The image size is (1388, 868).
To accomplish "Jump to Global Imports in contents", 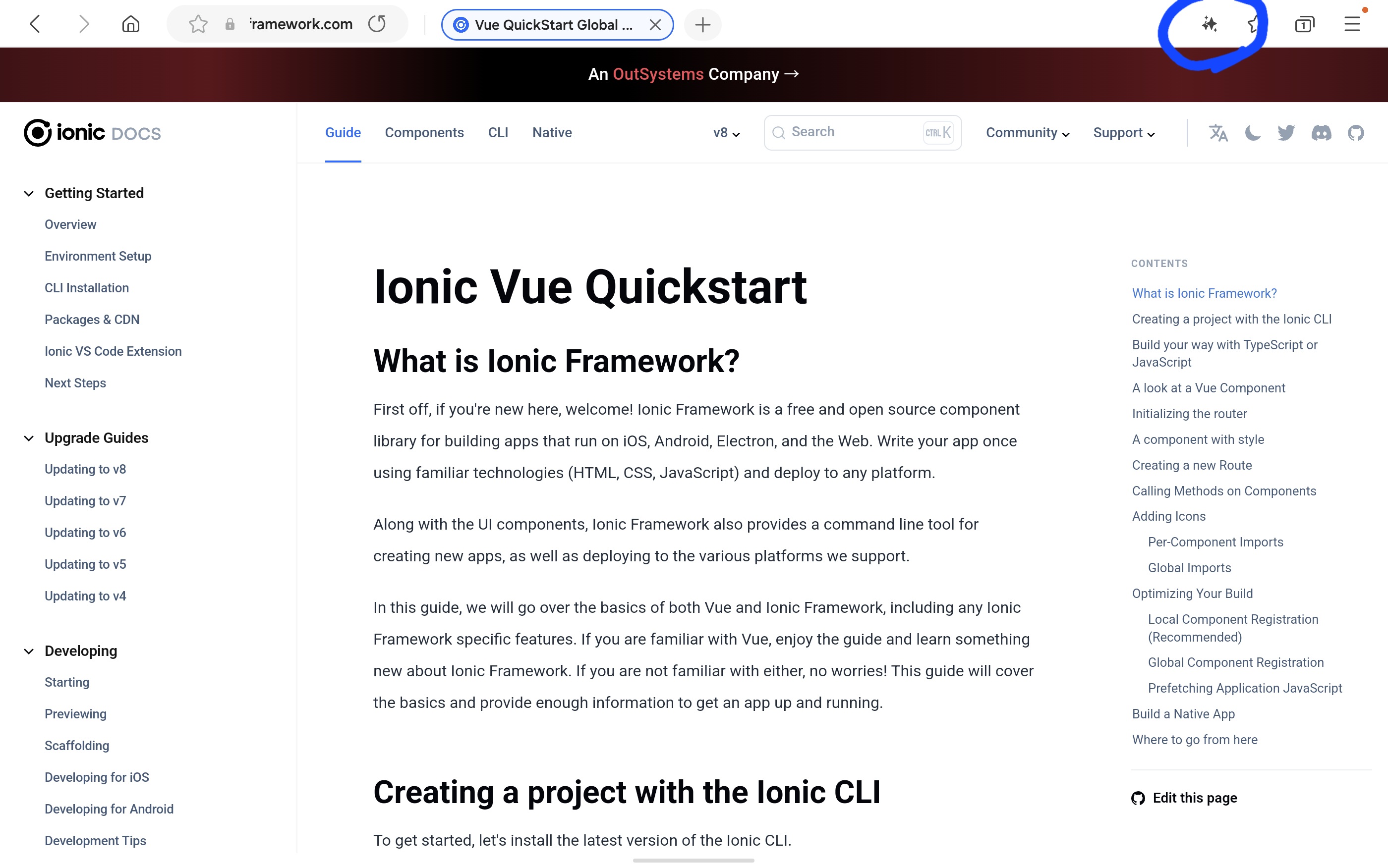I will [1189, 568].
